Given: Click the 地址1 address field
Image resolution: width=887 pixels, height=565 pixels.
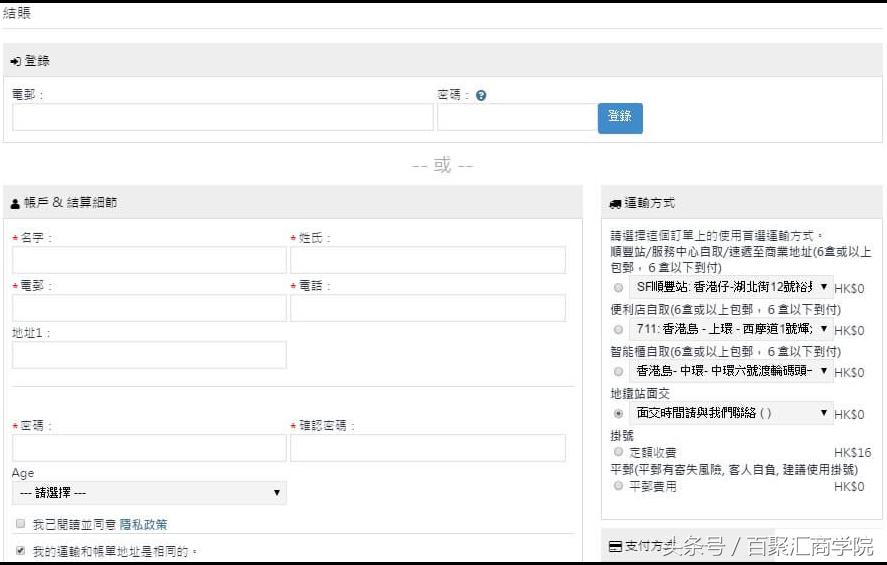Looking at the screenshot, I should 149,355.
